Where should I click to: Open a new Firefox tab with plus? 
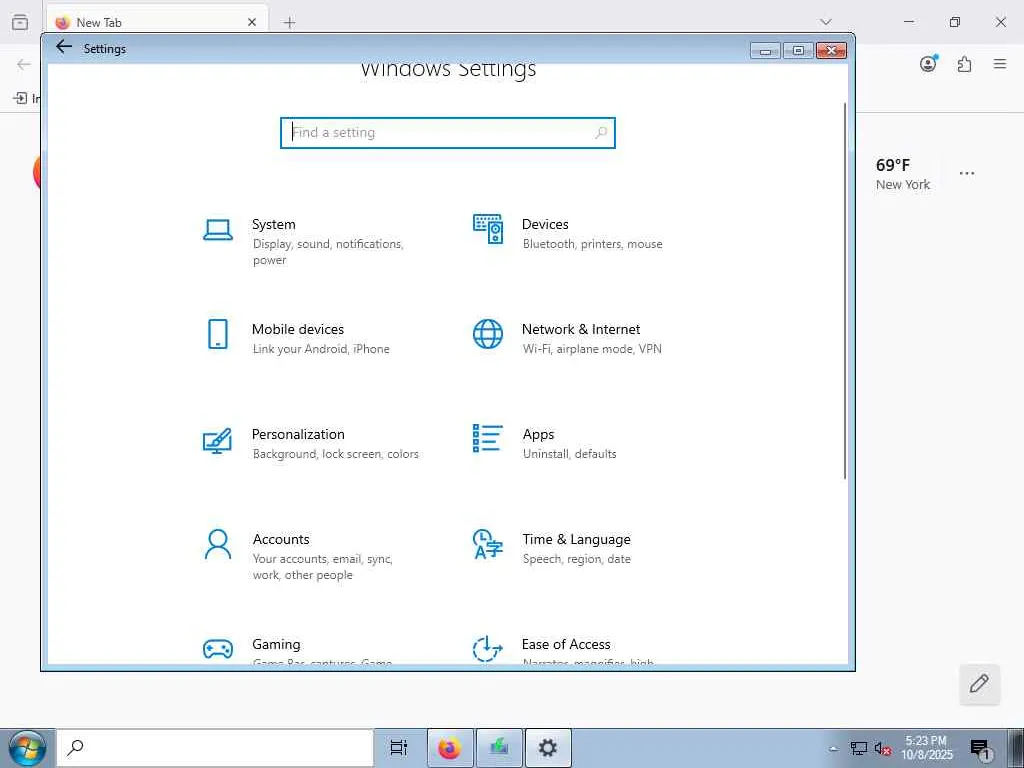[289, 23]
